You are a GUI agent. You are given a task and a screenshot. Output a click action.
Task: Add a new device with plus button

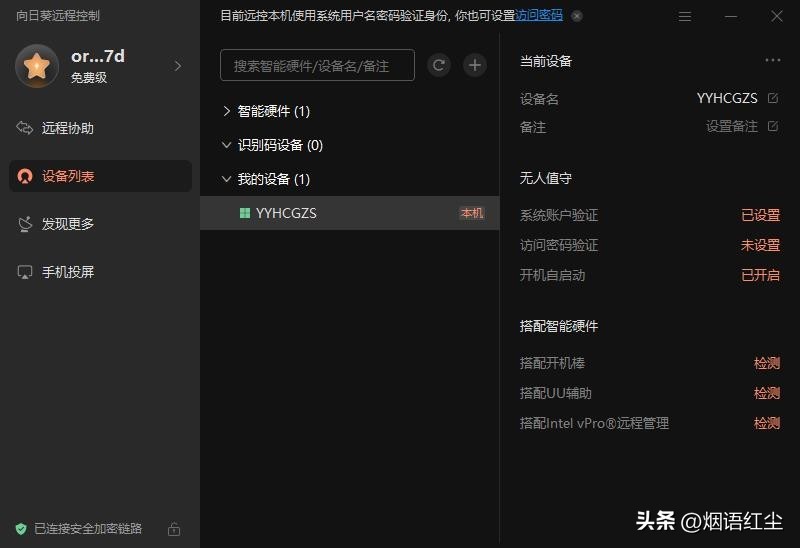click(x=474, y=65)
